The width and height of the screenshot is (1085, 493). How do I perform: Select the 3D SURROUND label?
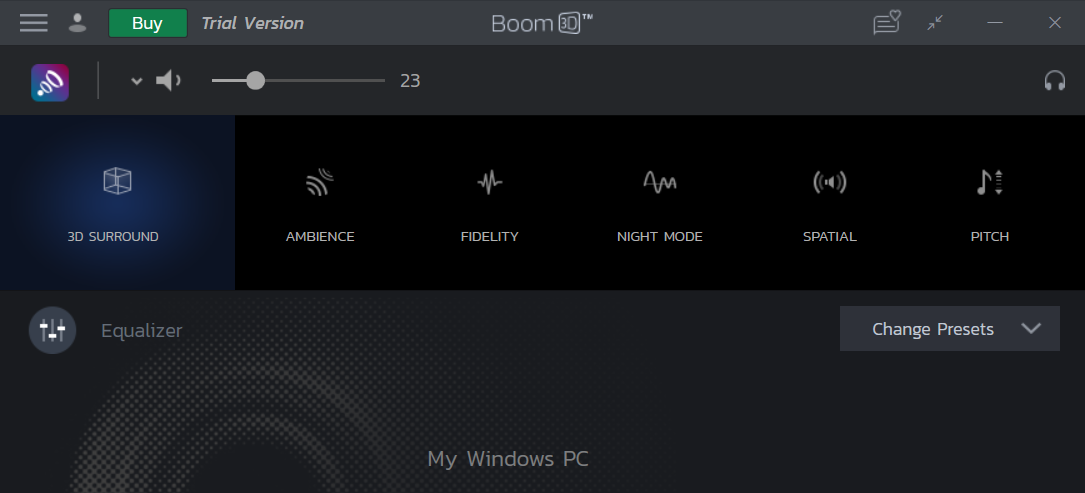[113, 237]
